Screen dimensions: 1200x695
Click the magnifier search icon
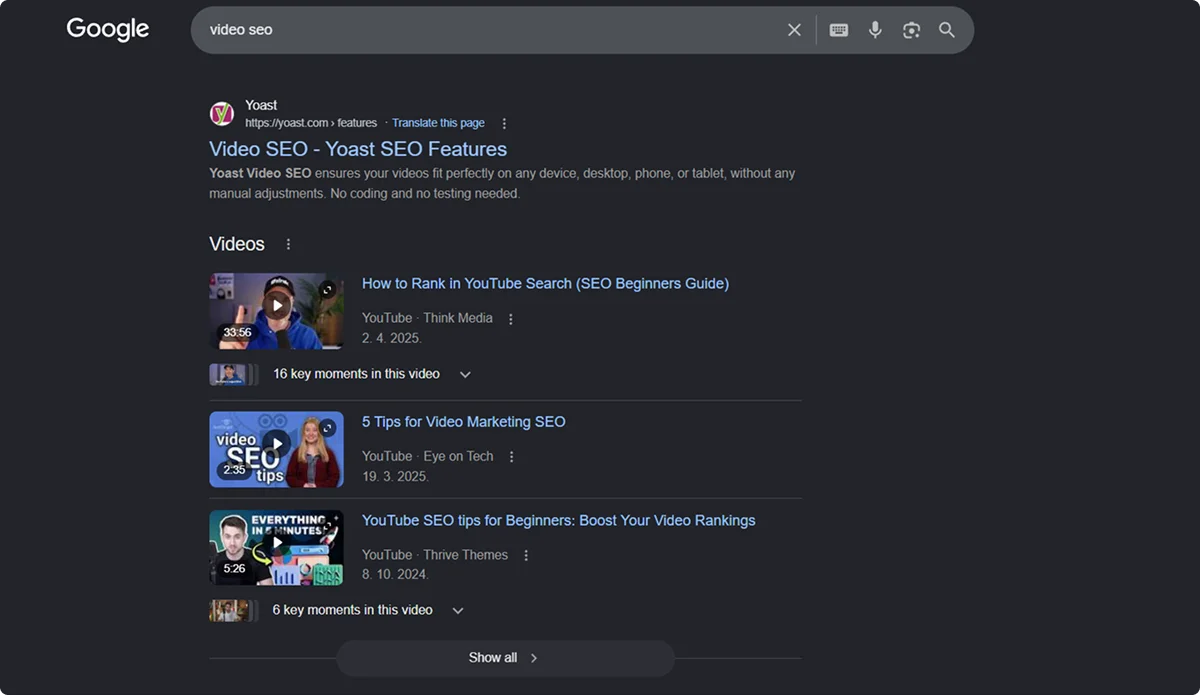point(947,30)
